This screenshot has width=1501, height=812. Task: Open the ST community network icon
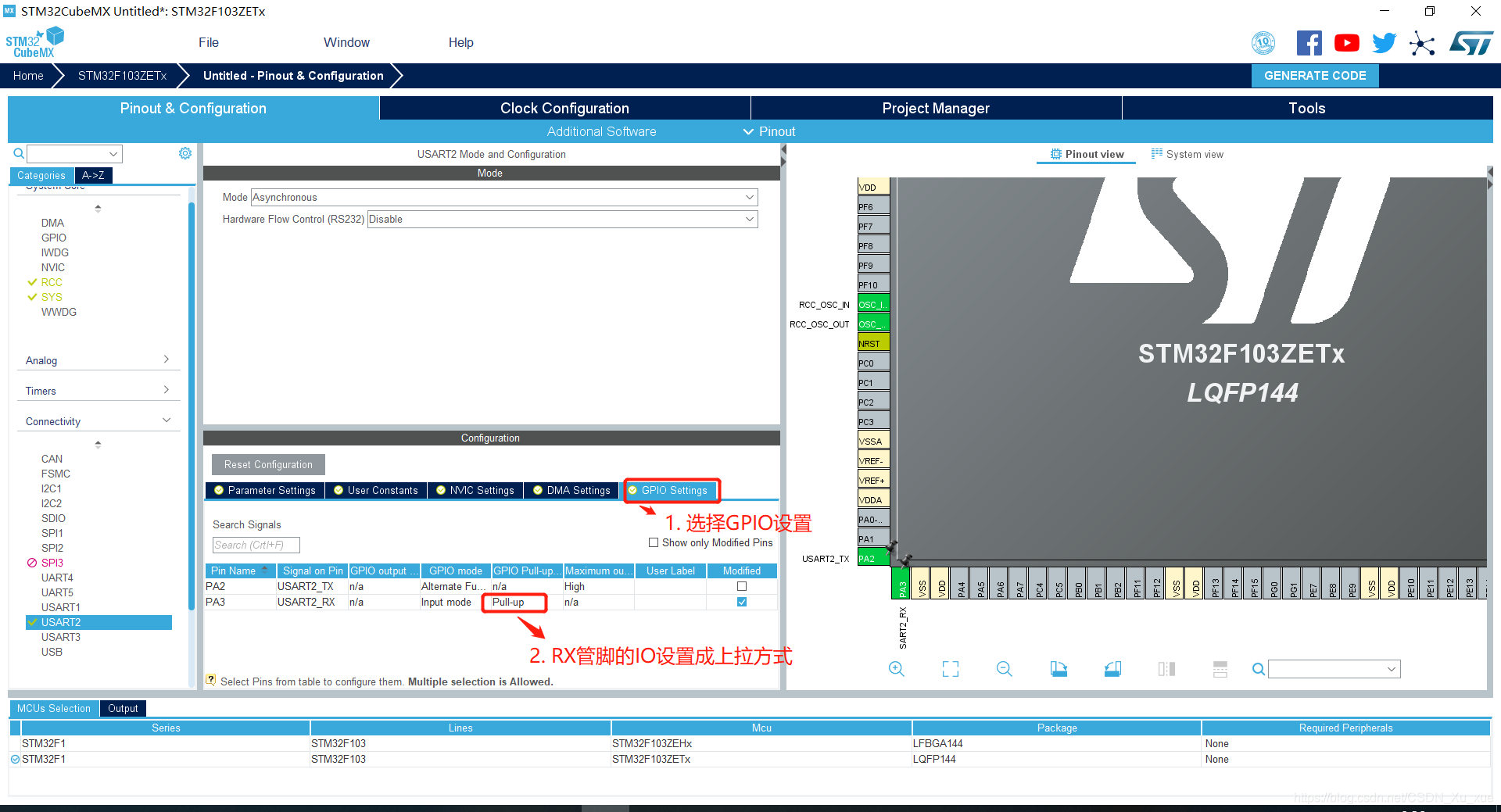(1422, 43)
